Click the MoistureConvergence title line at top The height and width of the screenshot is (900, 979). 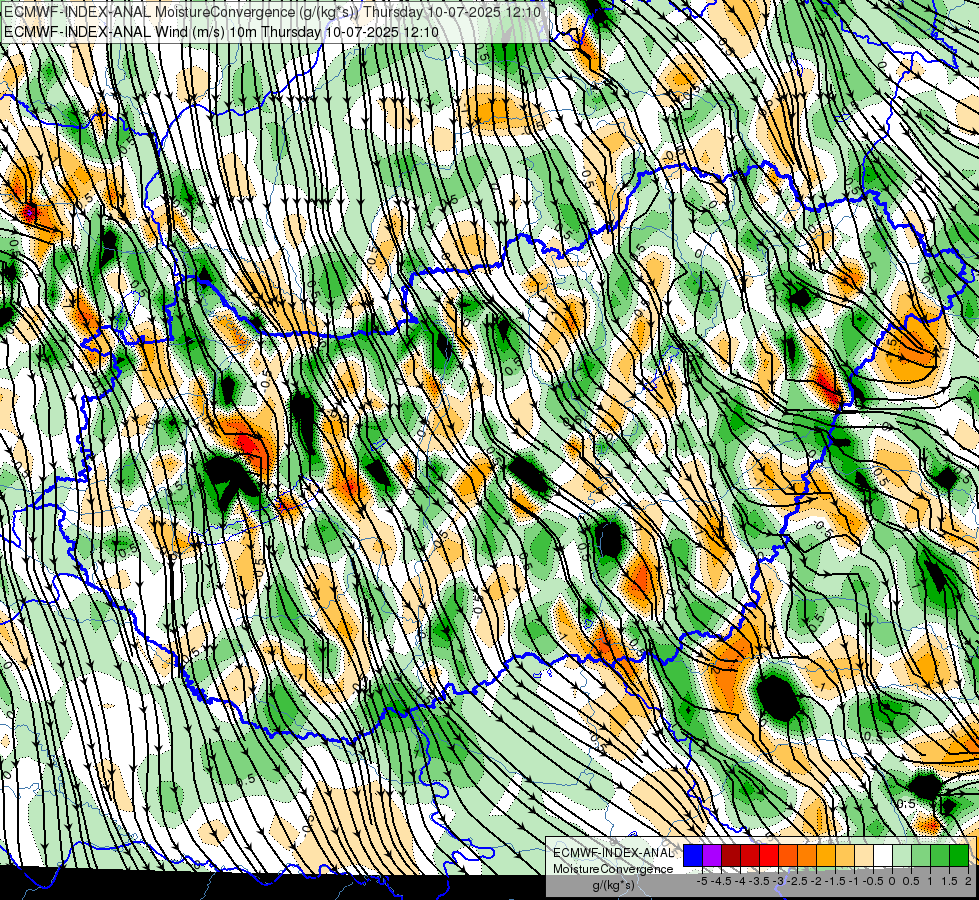pos(272,12)
